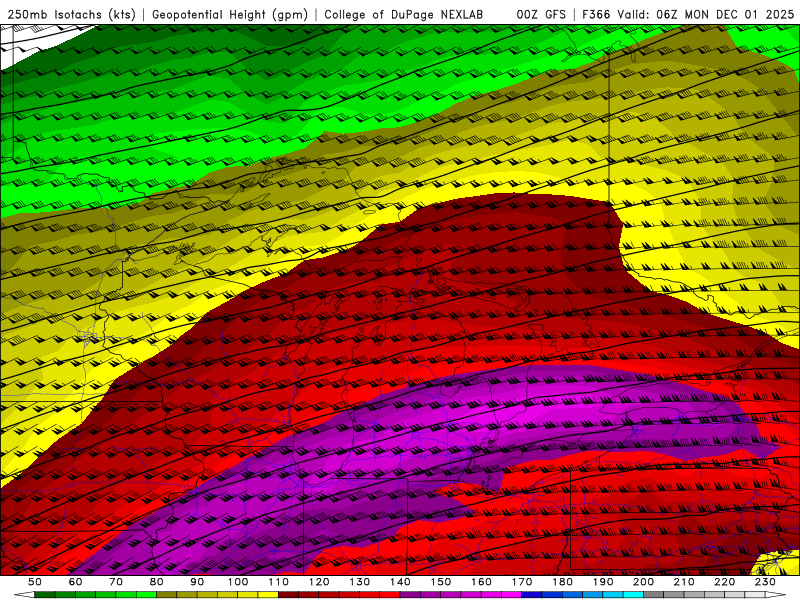Viewport: 800px width, 600px height.
Task: Click the '130' legend value
Action: click(360, 582)
